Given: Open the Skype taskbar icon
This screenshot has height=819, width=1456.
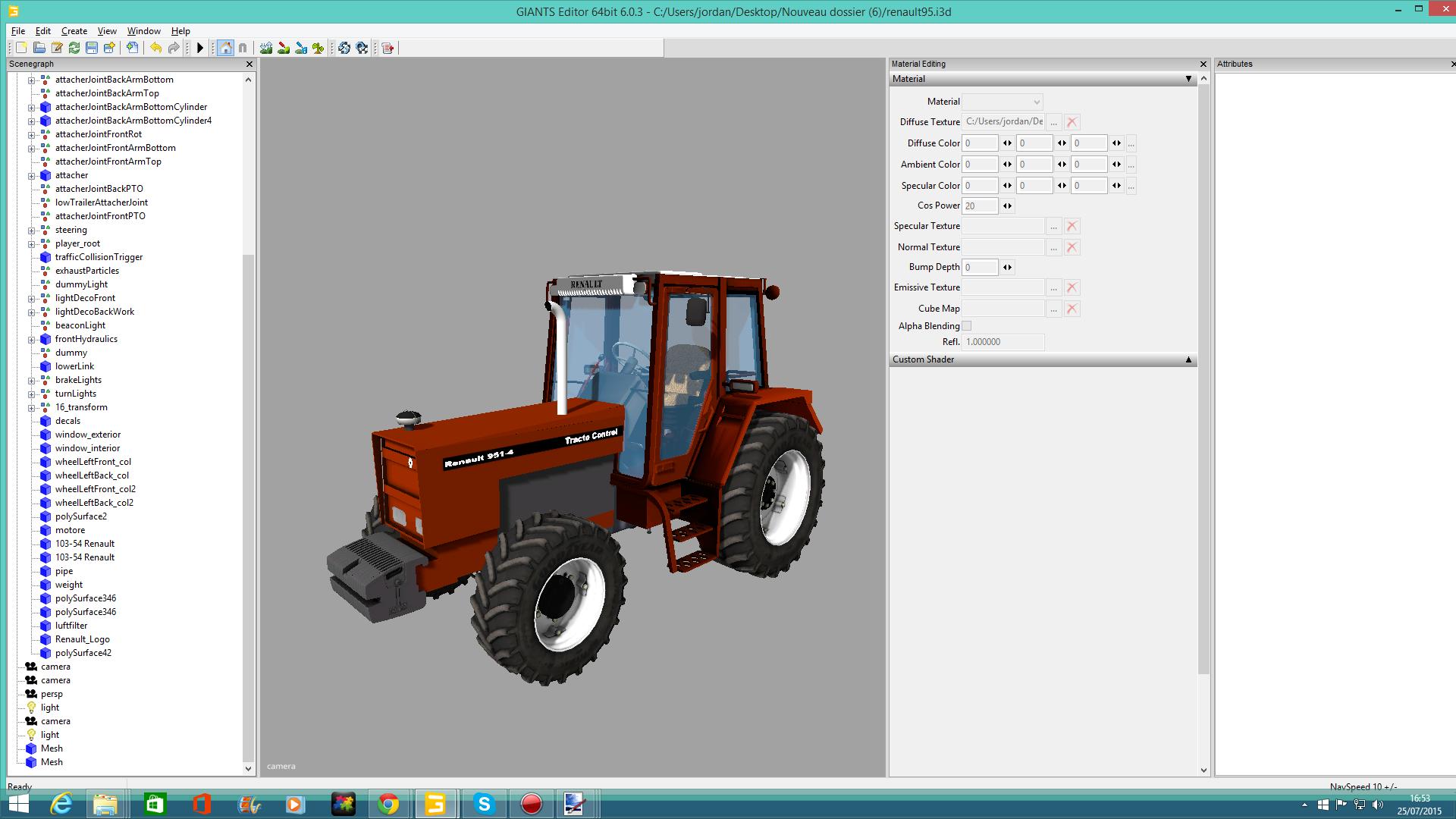Looking at the screenshot, I should coord(484,803).
